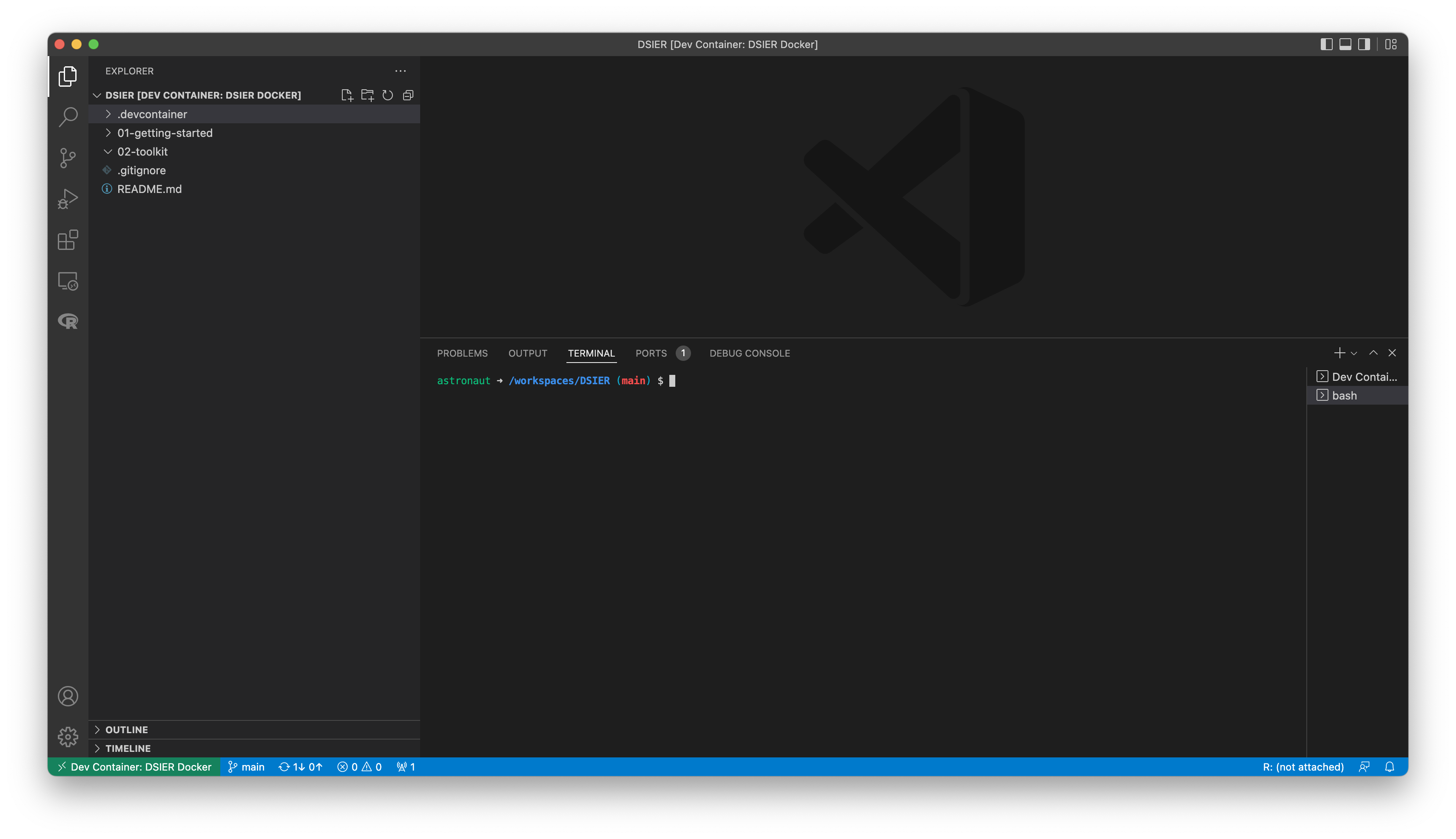The width and height of the screenshot is (1456, 839).
Task: Toggle the secondary side bar visibility
Action: point(1364,44)
